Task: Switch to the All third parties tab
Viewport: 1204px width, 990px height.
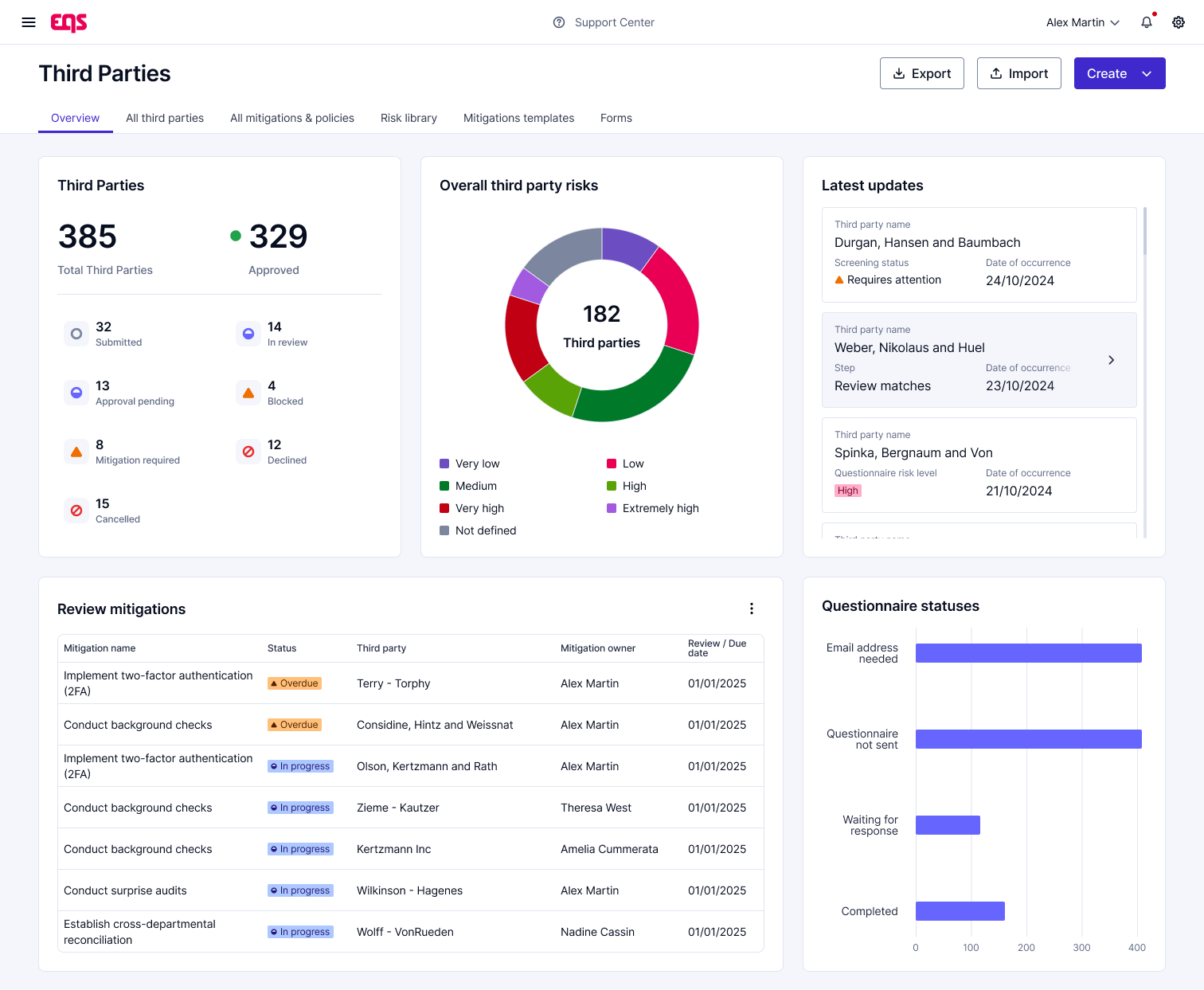Action: click(165, 118)
